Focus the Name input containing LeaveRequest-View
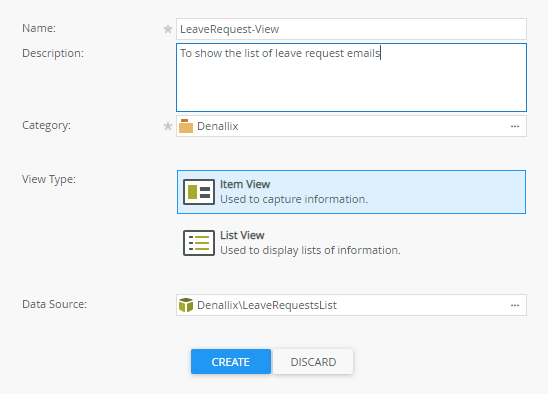Viewport: 548px width, 394px height. coord(351,29)
